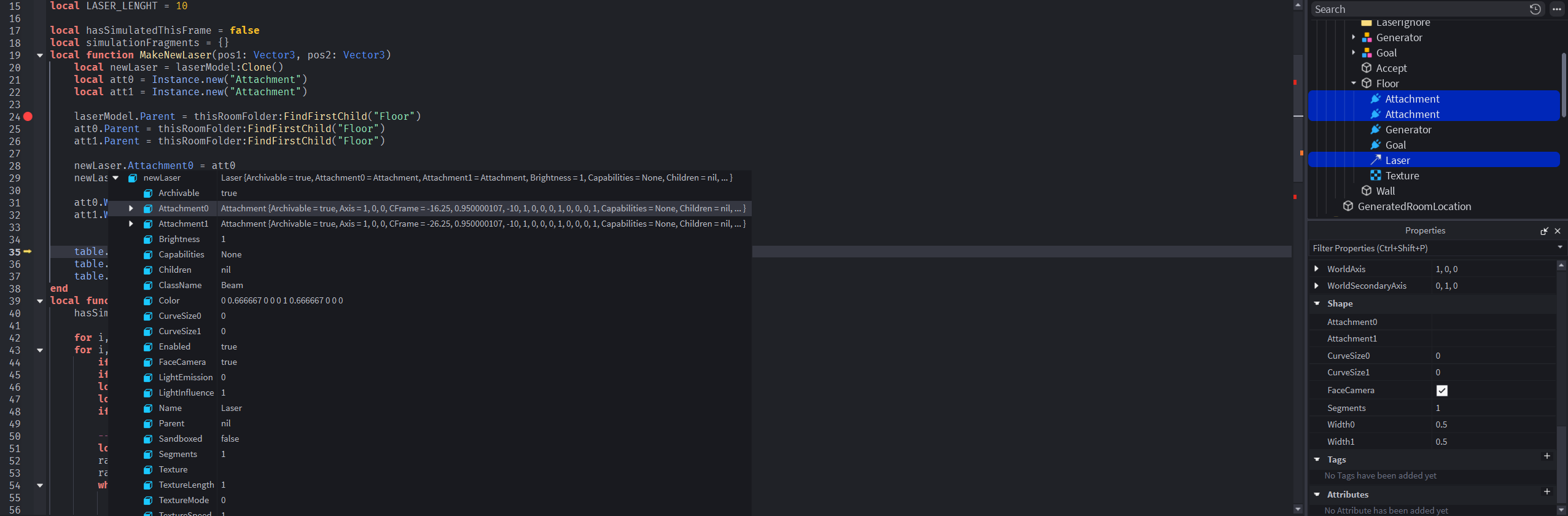1568x516 pixels.
Task: Click the Generator model icon in Explorer
Action: tap(1367, 37)
